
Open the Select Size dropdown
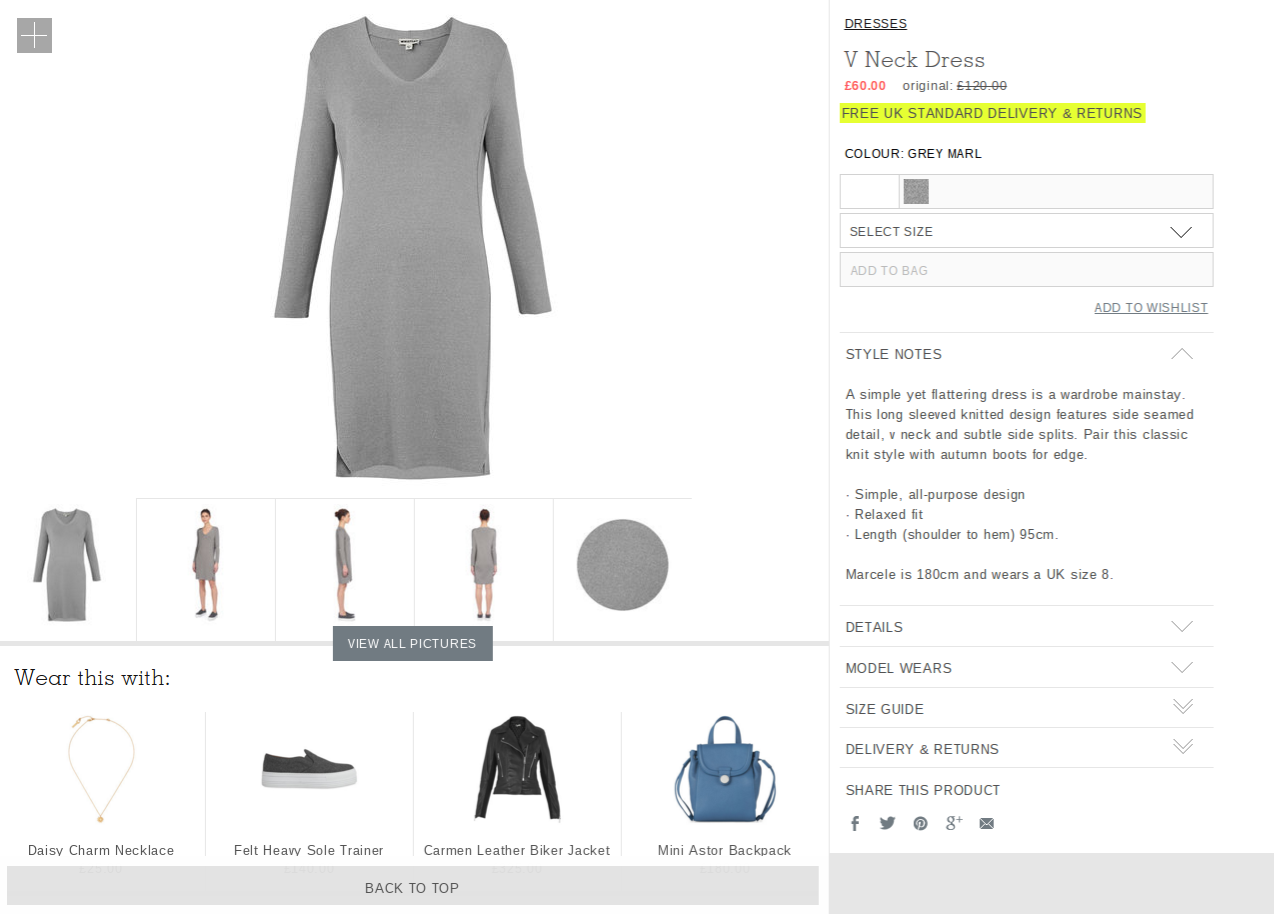click(1026, 231)
